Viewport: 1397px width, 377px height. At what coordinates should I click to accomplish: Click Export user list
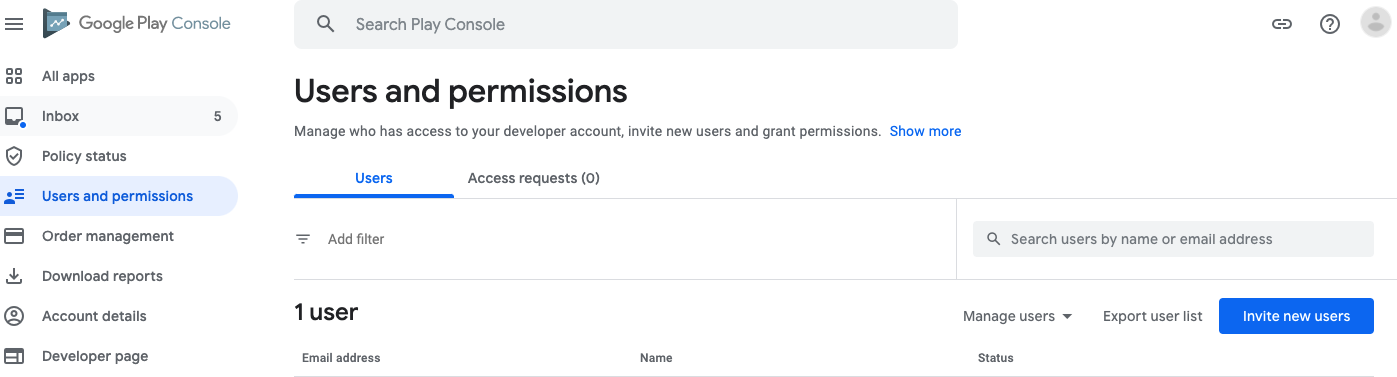click(x=1153, y=316)
